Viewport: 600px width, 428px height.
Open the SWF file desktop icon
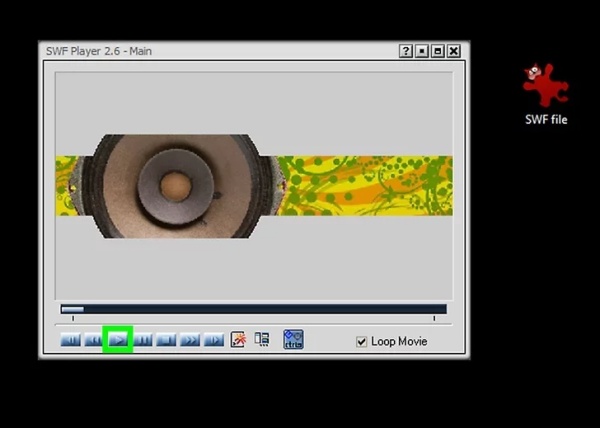pyautogui.click(x=546, y=94)
